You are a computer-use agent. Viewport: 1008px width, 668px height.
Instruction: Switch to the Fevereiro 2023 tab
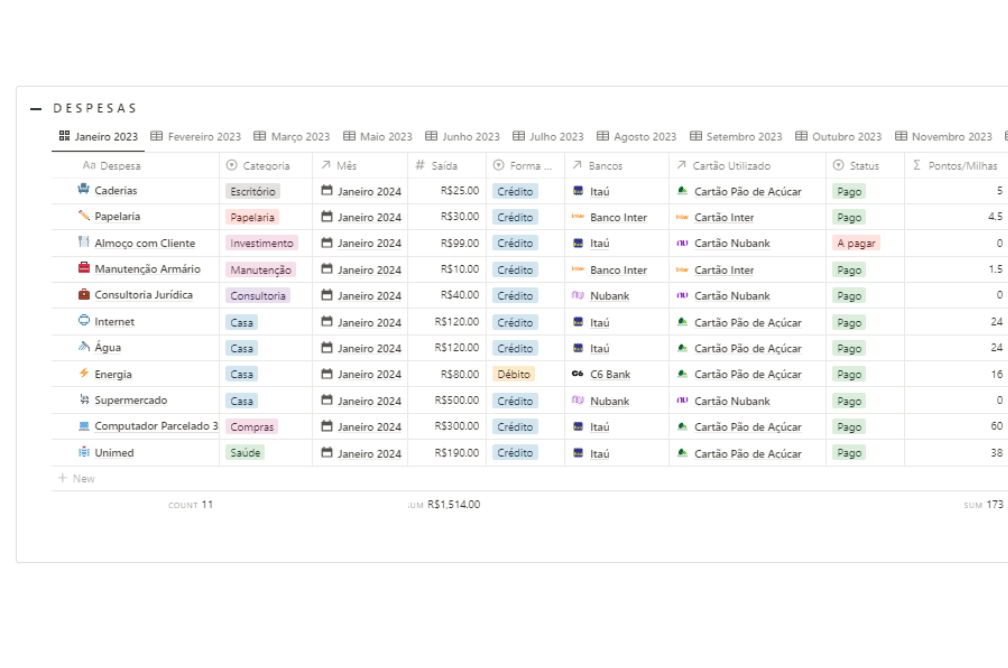[x=196, y=137]
